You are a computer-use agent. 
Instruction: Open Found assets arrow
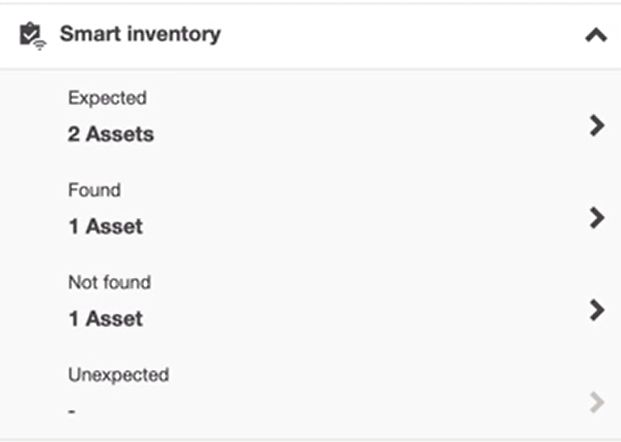coord(597,217)
